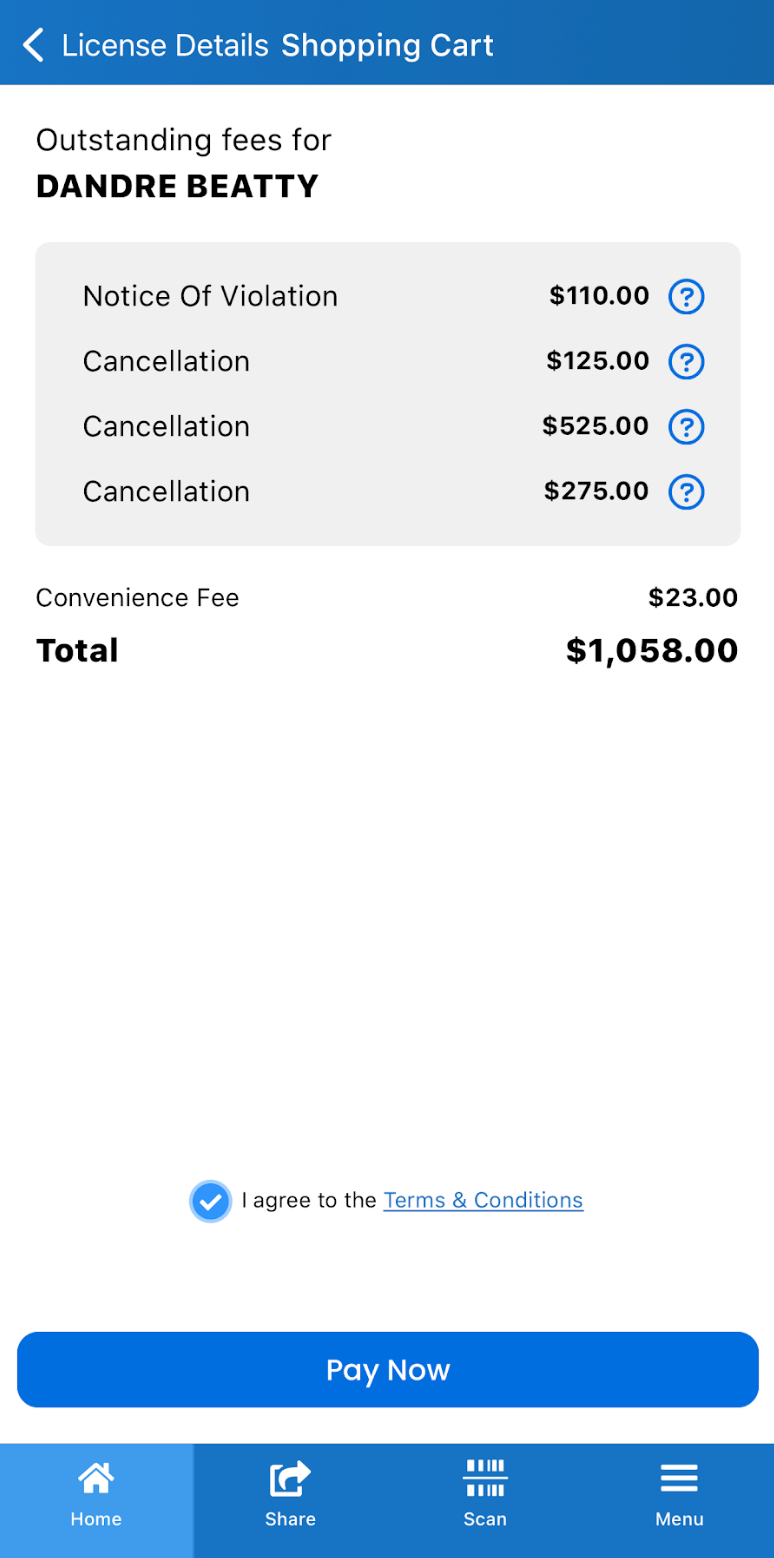Tap the Convenience Fee $23.00 amount
This screenshot has height=1558, width=774.
693,598
